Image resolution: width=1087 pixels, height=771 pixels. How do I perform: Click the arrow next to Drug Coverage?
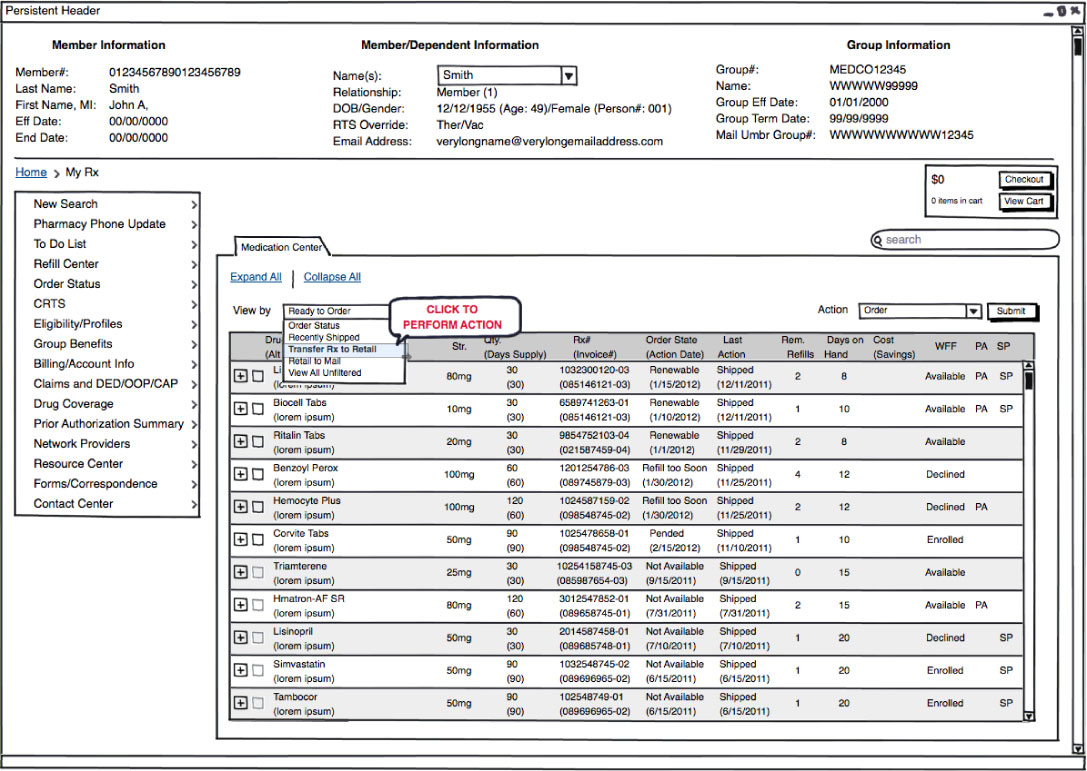pos(193,404)
